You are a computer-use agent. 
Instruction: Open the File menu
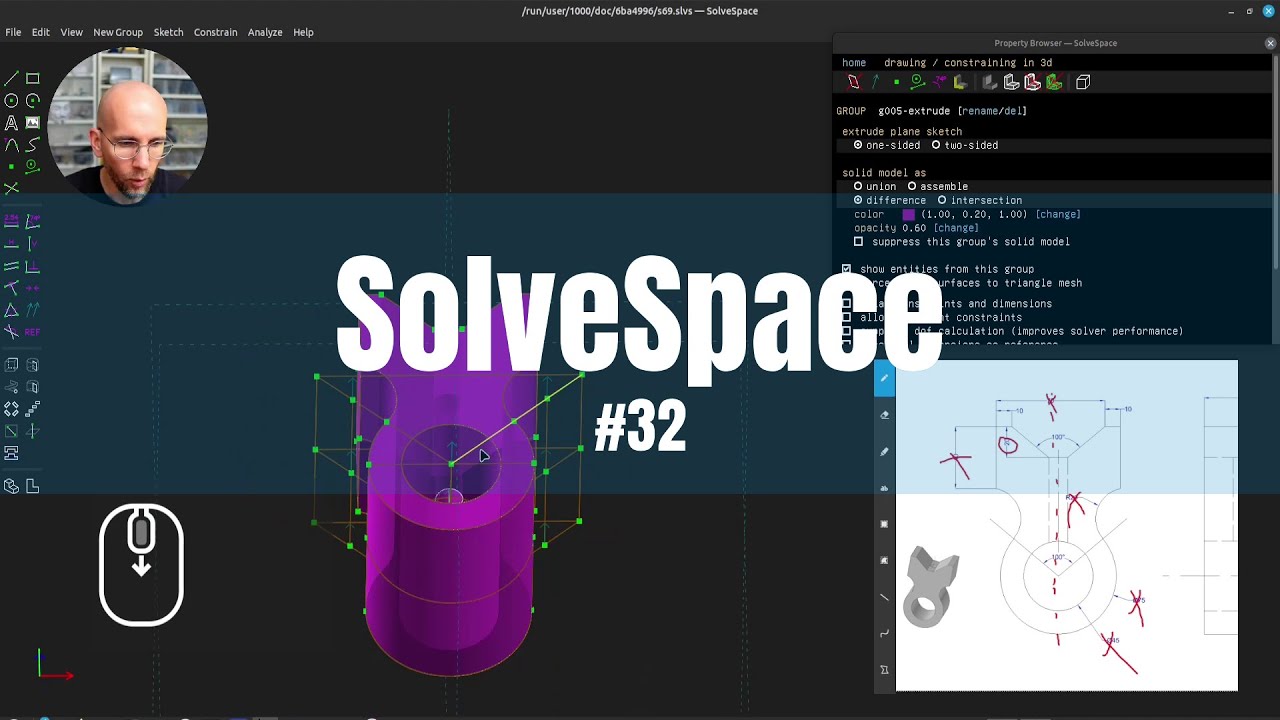(13, 32)
